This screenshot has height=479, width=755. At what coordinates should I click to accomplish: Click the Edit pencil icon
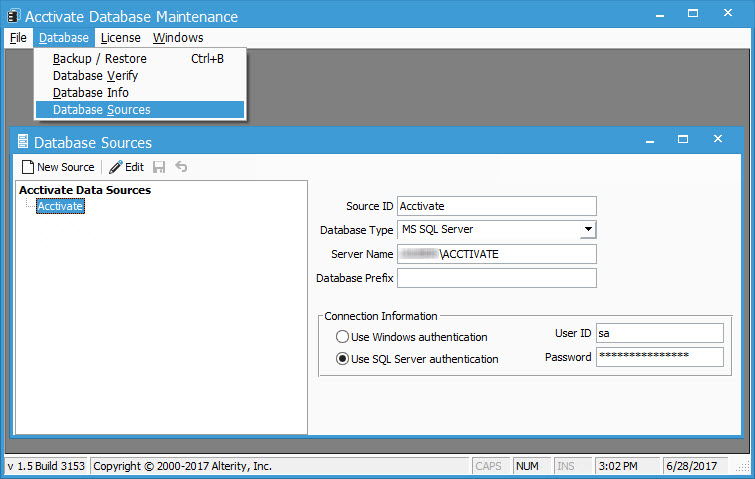[x=116, y=167]
